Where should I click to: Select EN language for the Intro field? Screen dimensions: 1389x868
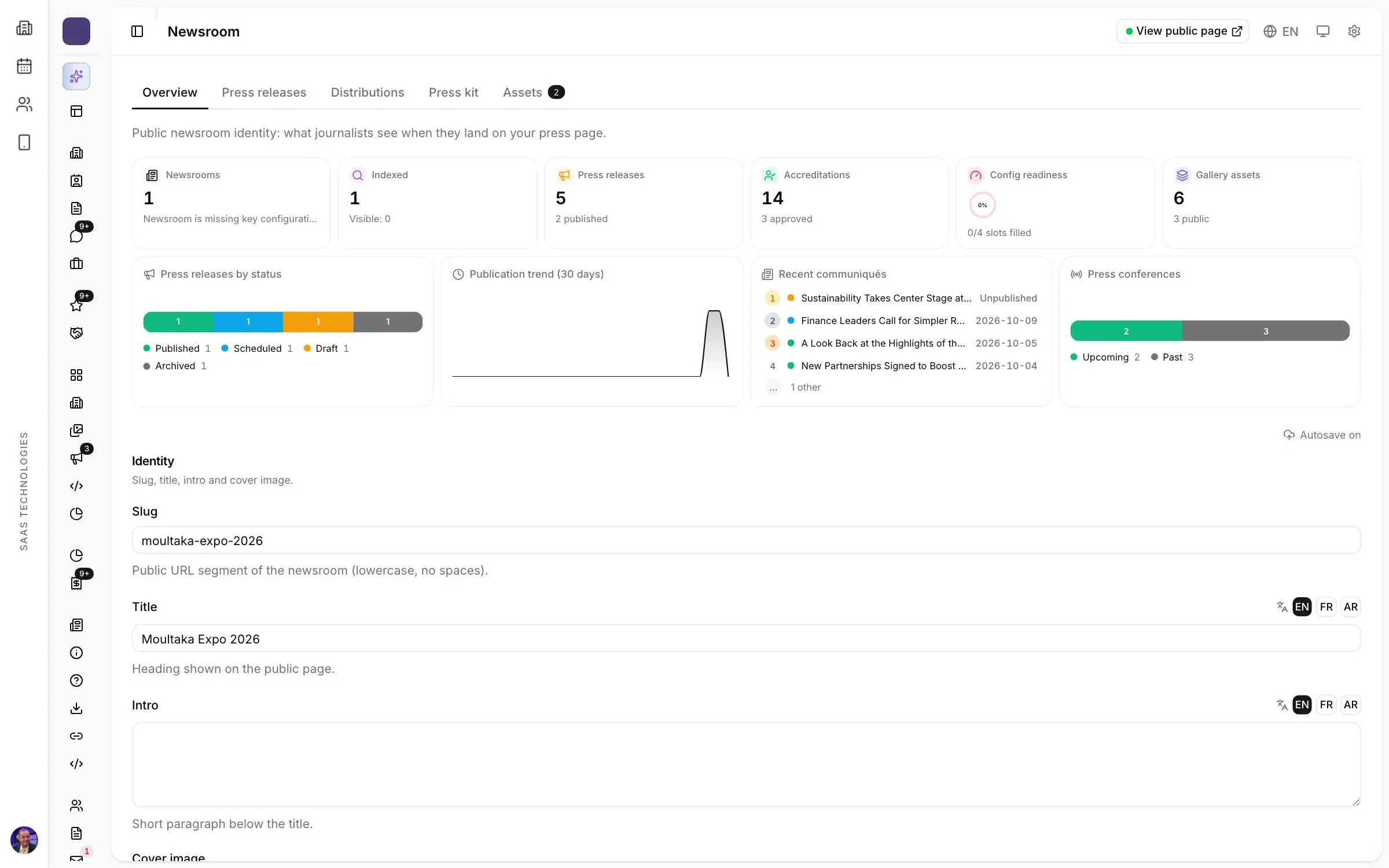(x=1302, y=705)
